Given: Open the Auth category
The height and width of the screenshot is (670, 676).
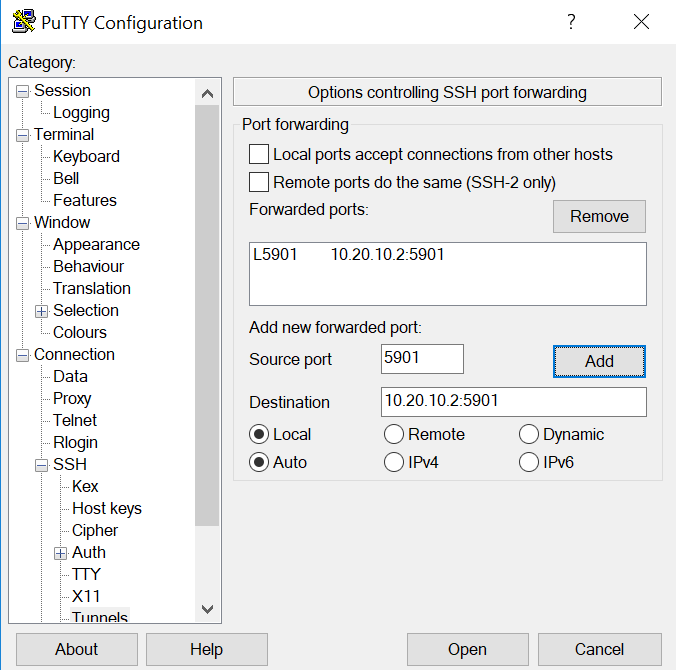Looking at the screenshot, I should point(89,552).
